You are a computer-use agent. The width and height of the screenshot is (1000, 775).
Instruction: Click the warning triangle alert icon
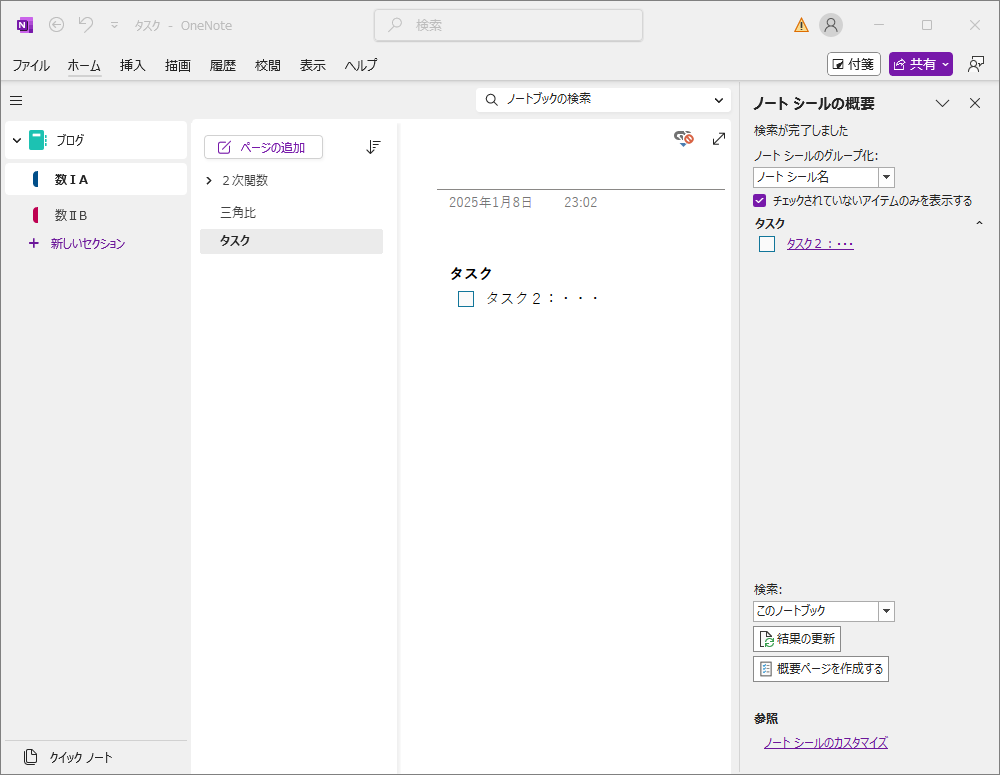(x=801, y=25)
